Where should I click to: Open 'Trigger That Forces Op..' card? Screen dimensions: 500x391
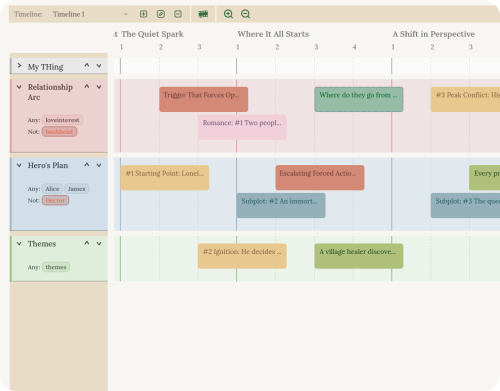(x=204, y=99)
